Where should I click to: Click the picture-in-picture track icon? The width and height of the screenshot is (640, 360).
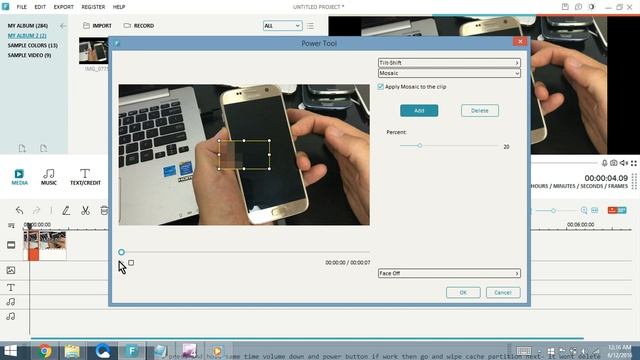click(x=11, y=270)
